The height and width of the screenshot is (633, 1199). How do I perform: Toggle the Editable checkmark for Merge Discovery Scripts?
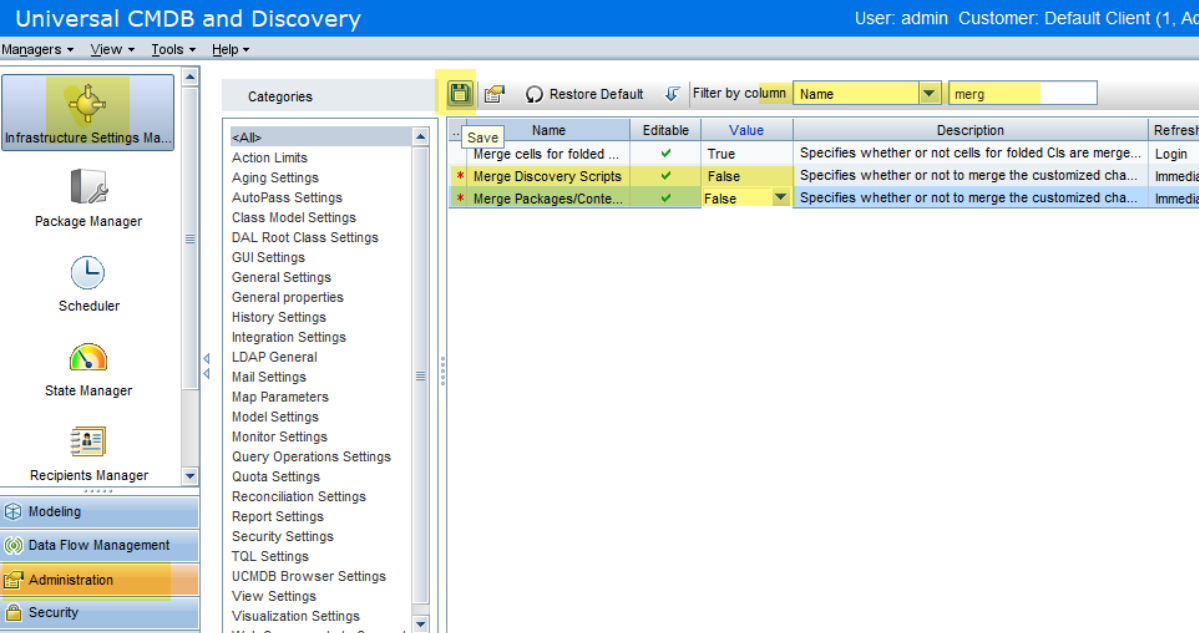tap(664, 175)
